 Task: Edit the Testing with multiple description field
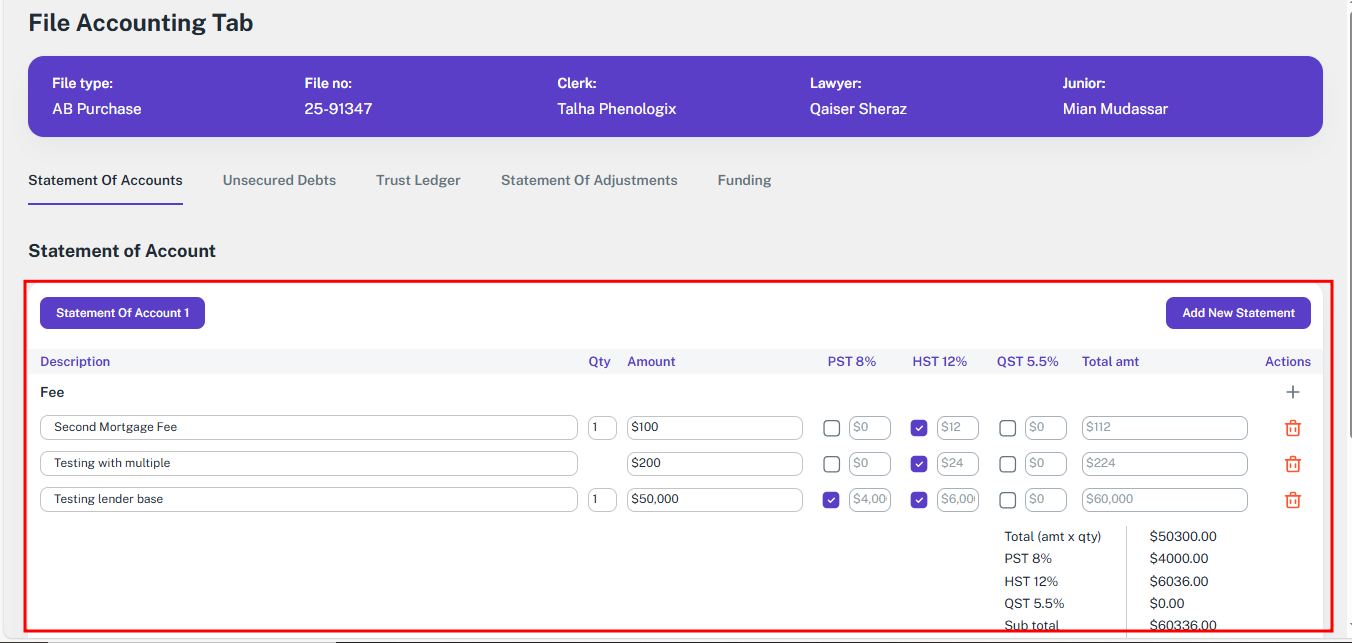[x=309, y=464]
